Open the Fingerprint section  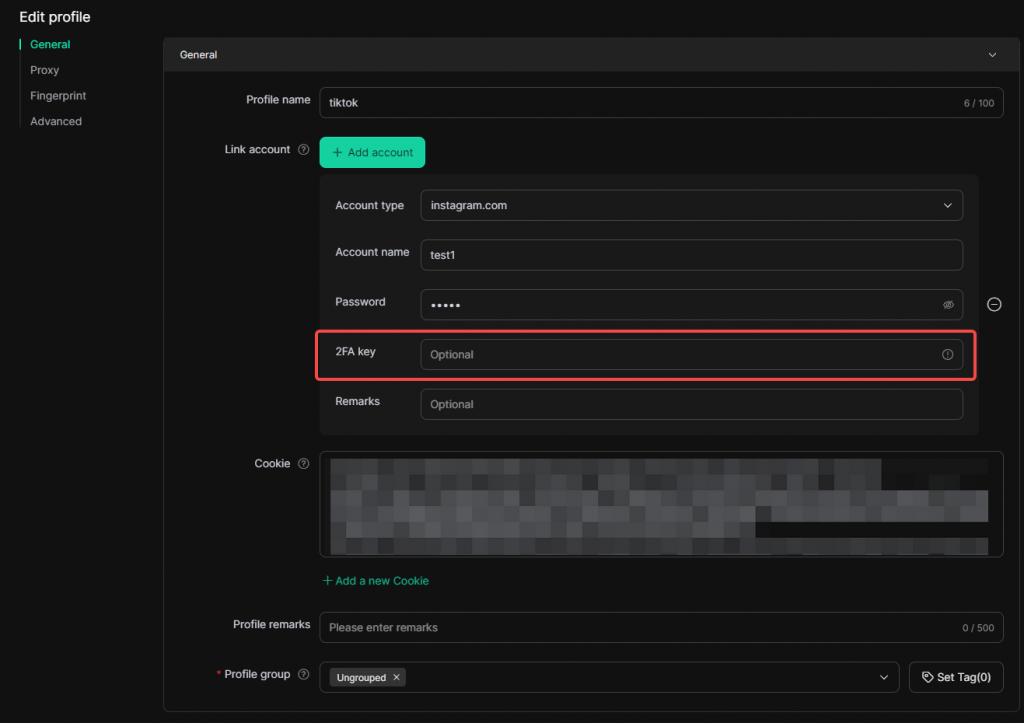(x=58, y=96)
